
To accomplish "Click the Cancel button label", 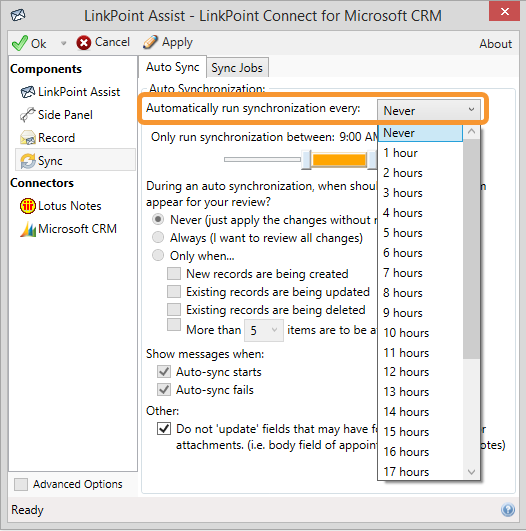I will (x=112, y=42).
